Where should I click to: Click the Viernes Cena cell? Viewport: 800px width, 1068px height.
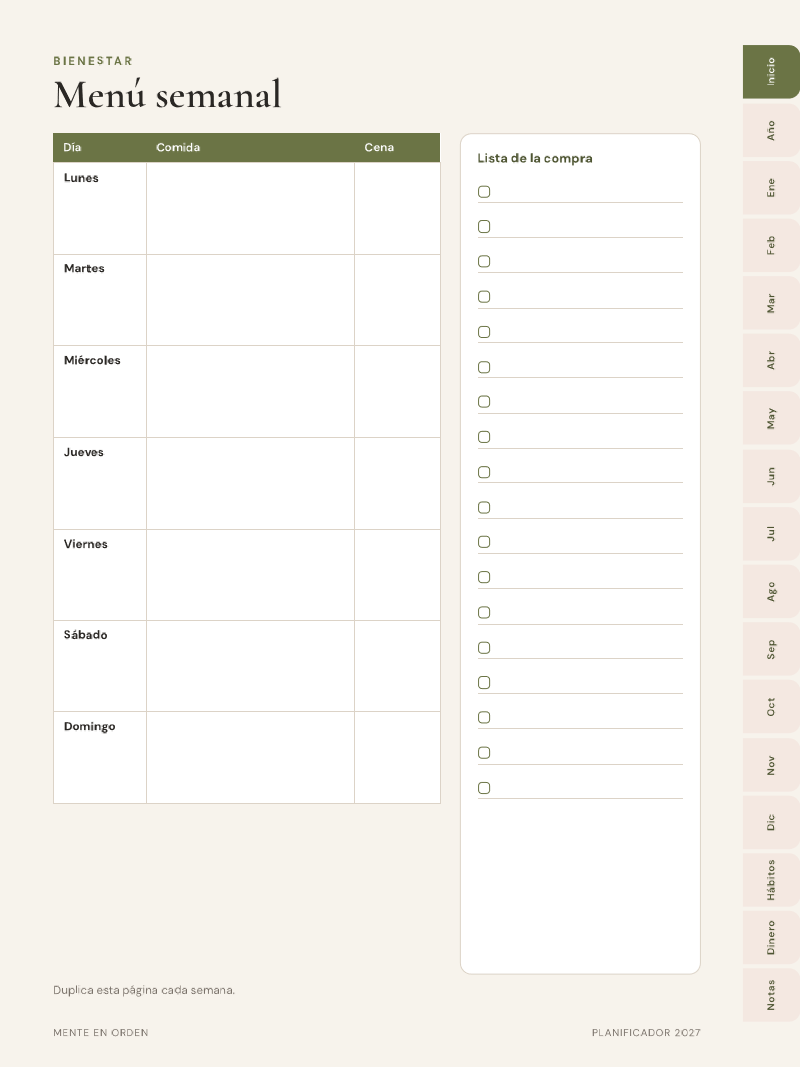(398, 575)
